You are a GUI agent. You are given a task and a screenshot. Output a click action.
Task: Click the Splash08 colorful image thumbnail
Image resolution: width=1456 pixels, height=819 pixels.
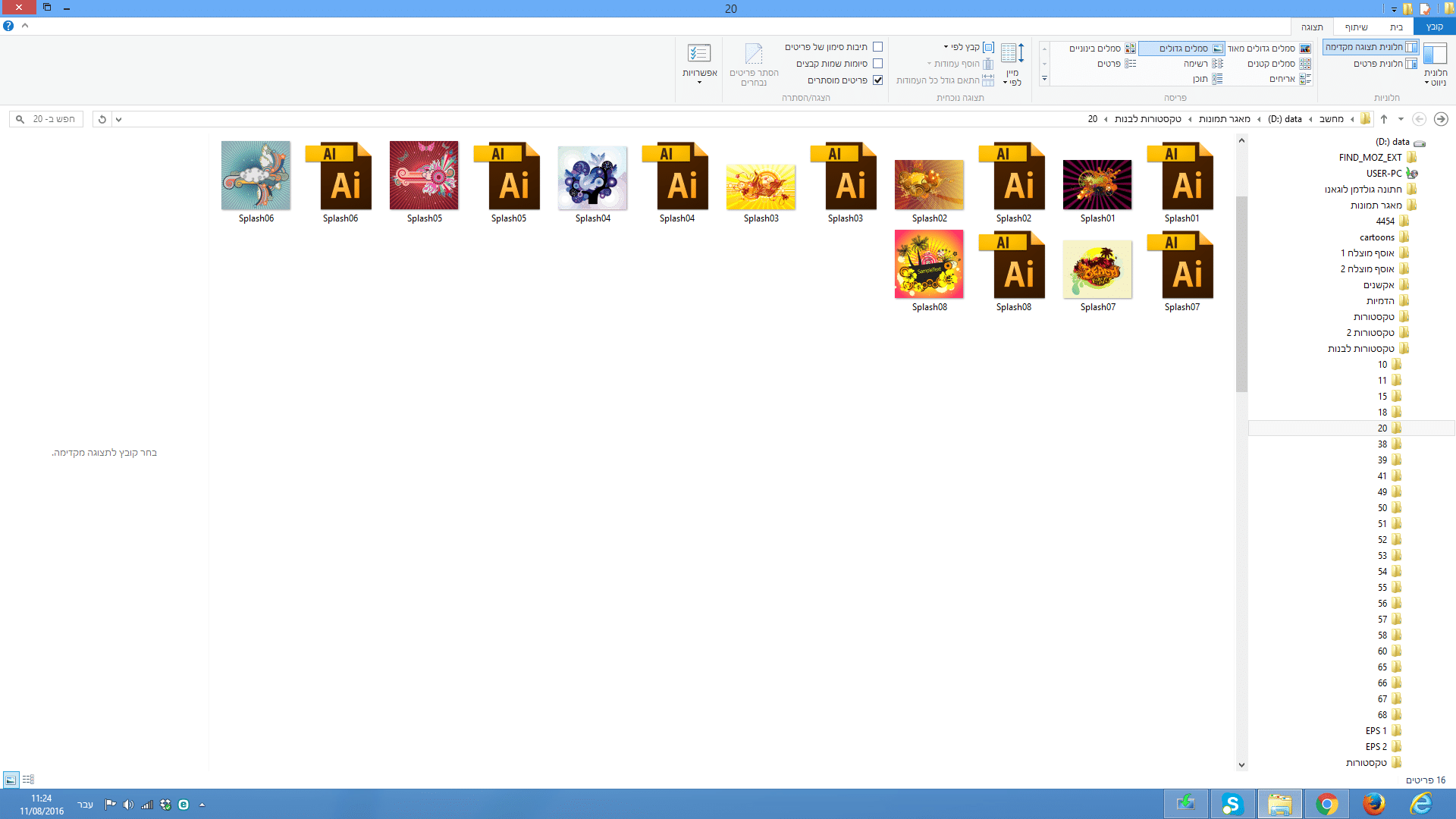click(929, 265)
